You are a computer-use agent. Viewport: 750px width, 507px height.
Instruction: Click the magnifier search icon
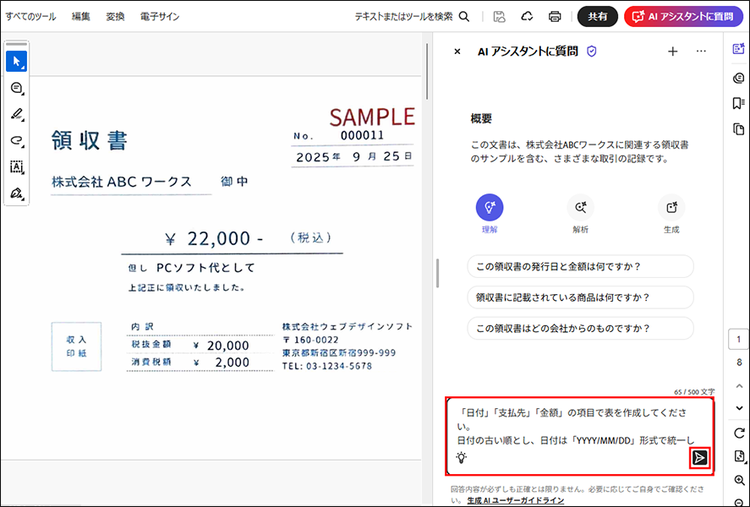464,17
